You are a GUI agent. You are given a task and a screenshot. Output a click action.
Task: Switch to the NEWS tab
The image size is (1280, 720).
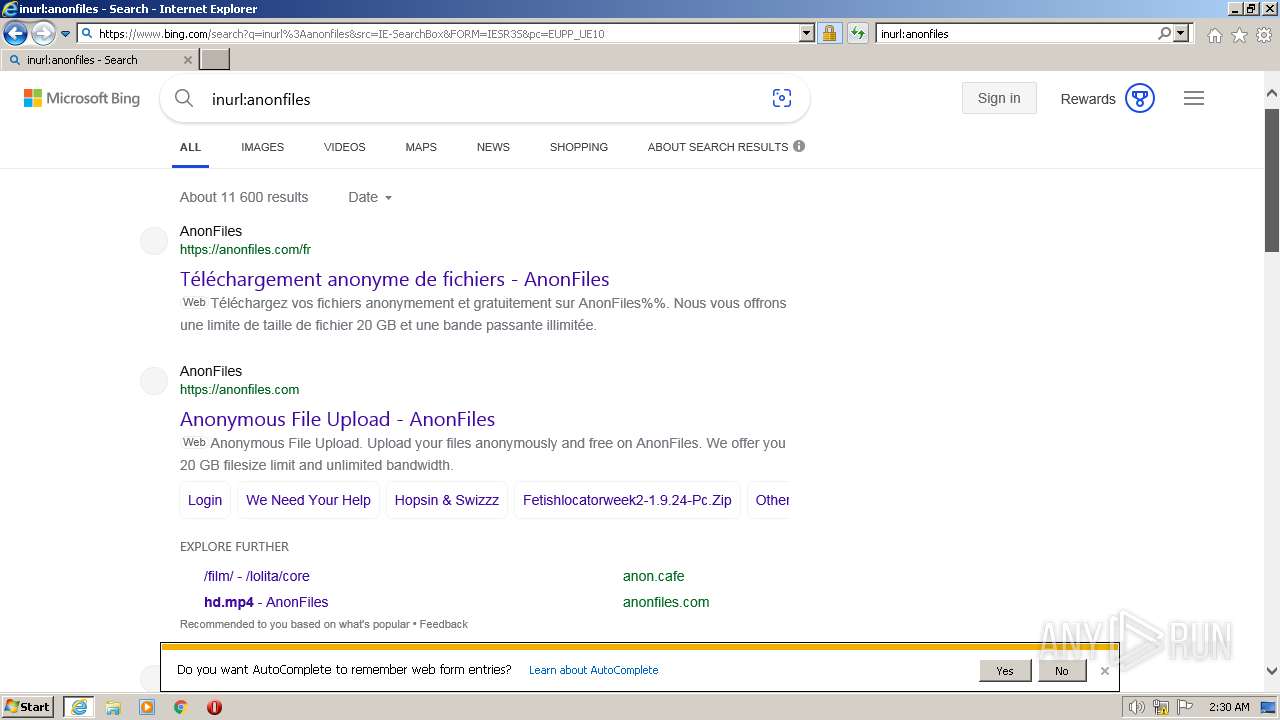coord(493,147)
